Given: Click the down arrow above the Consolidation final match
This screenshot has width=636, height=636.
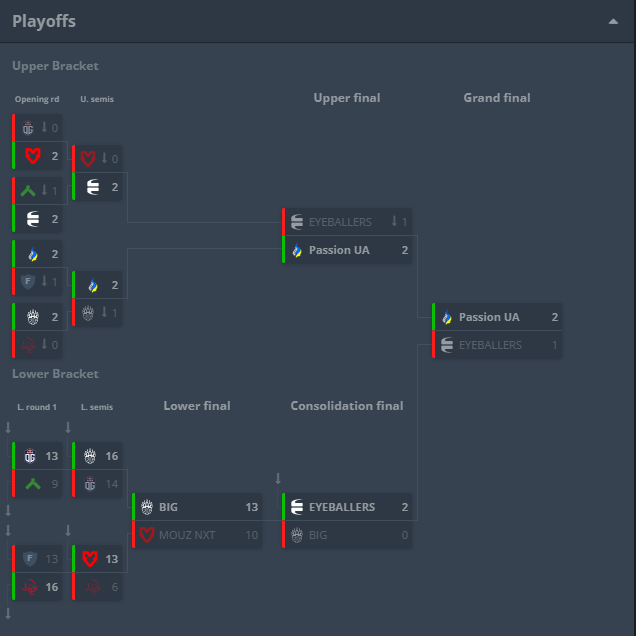Looking at the screenshot, I should [x=278, y=478].
